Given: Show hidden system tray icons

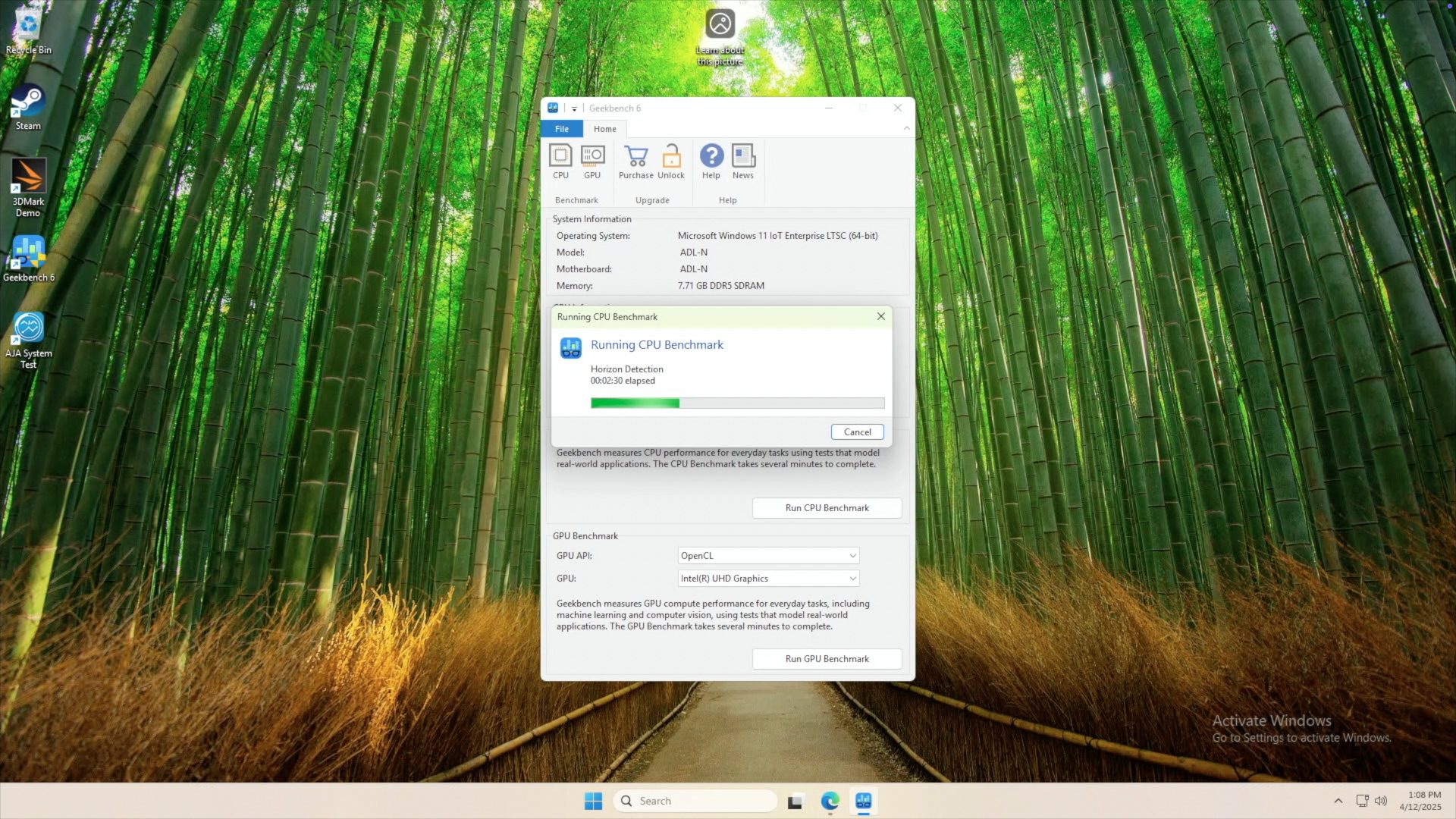Looking at the screenshot, I should (1338, 801).
